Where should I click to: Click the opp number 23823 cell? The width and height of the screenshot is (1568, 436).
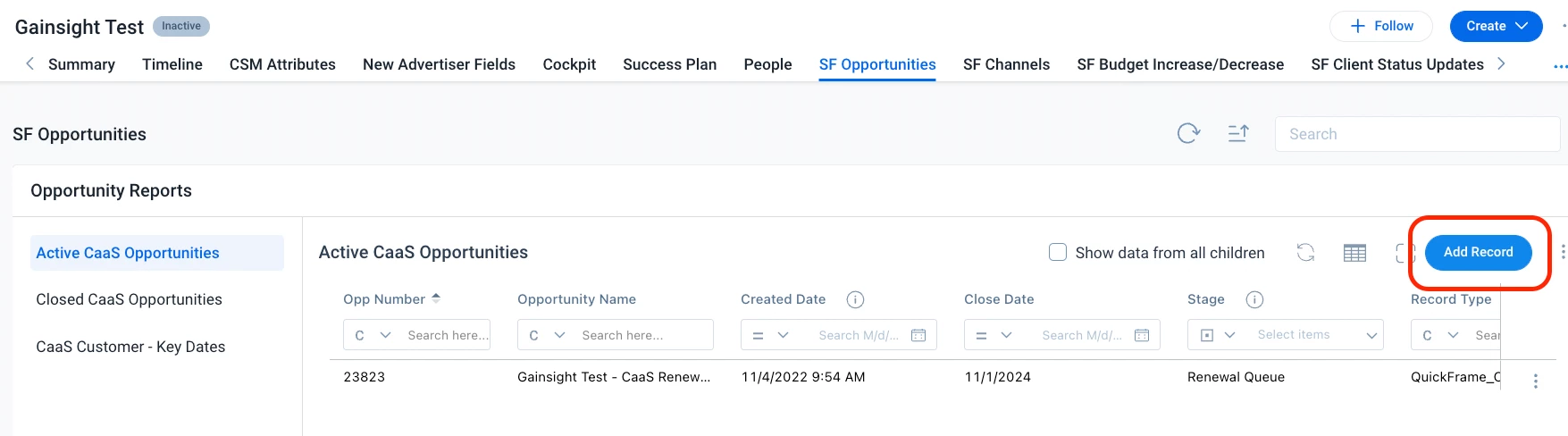point(365,377)
